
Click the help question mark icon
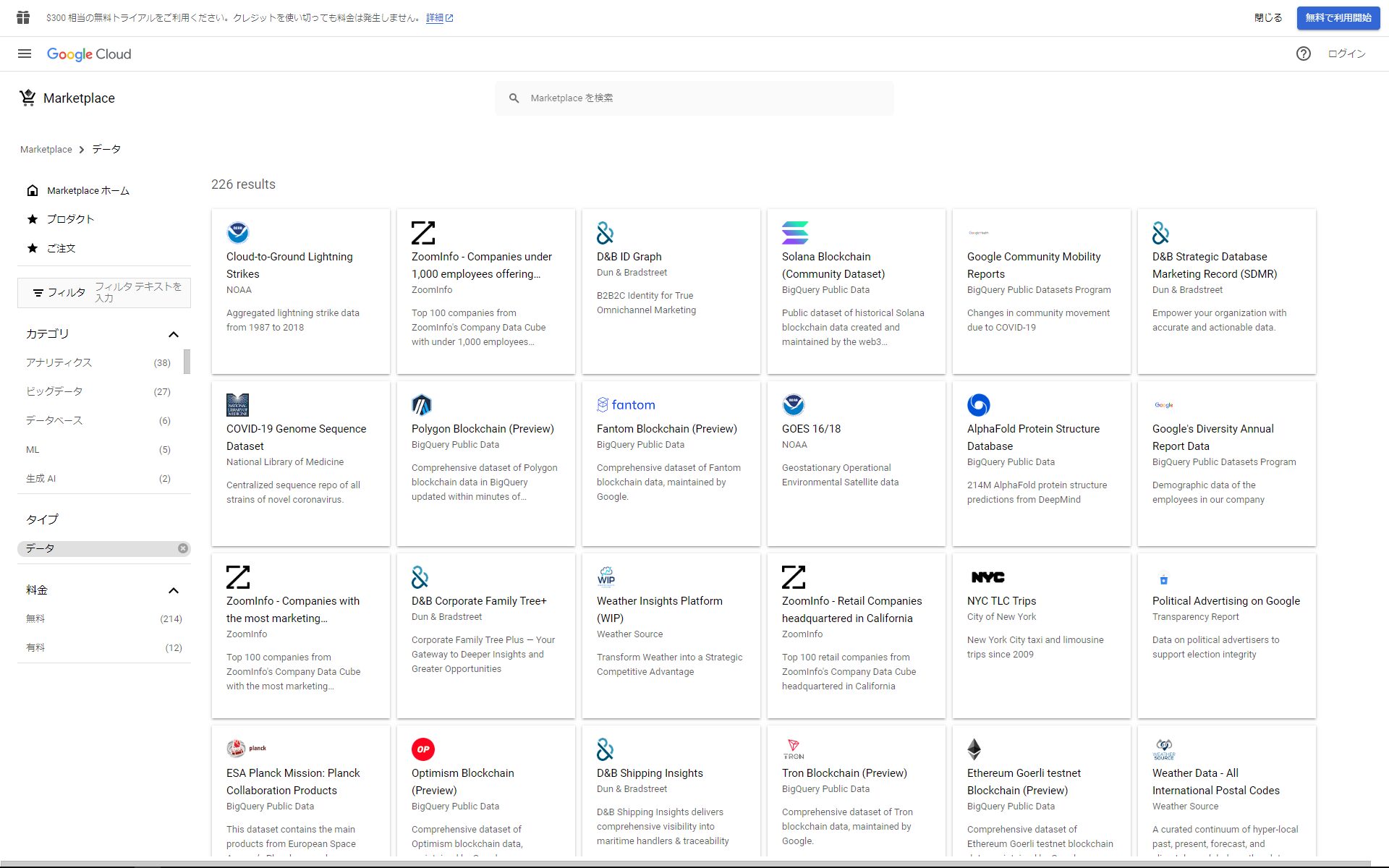coord(1303,54)
